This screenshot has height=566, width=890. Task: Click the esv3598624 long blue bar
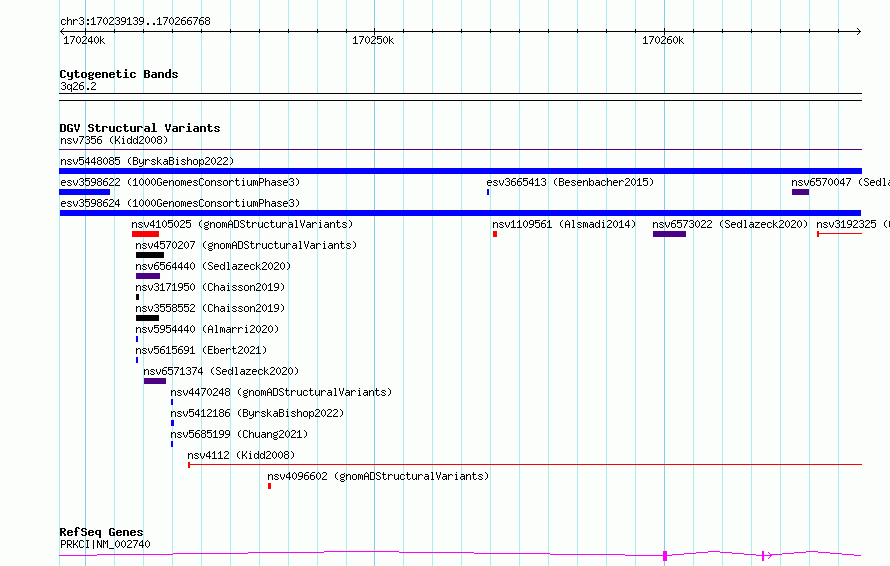(x=460, y=213)
